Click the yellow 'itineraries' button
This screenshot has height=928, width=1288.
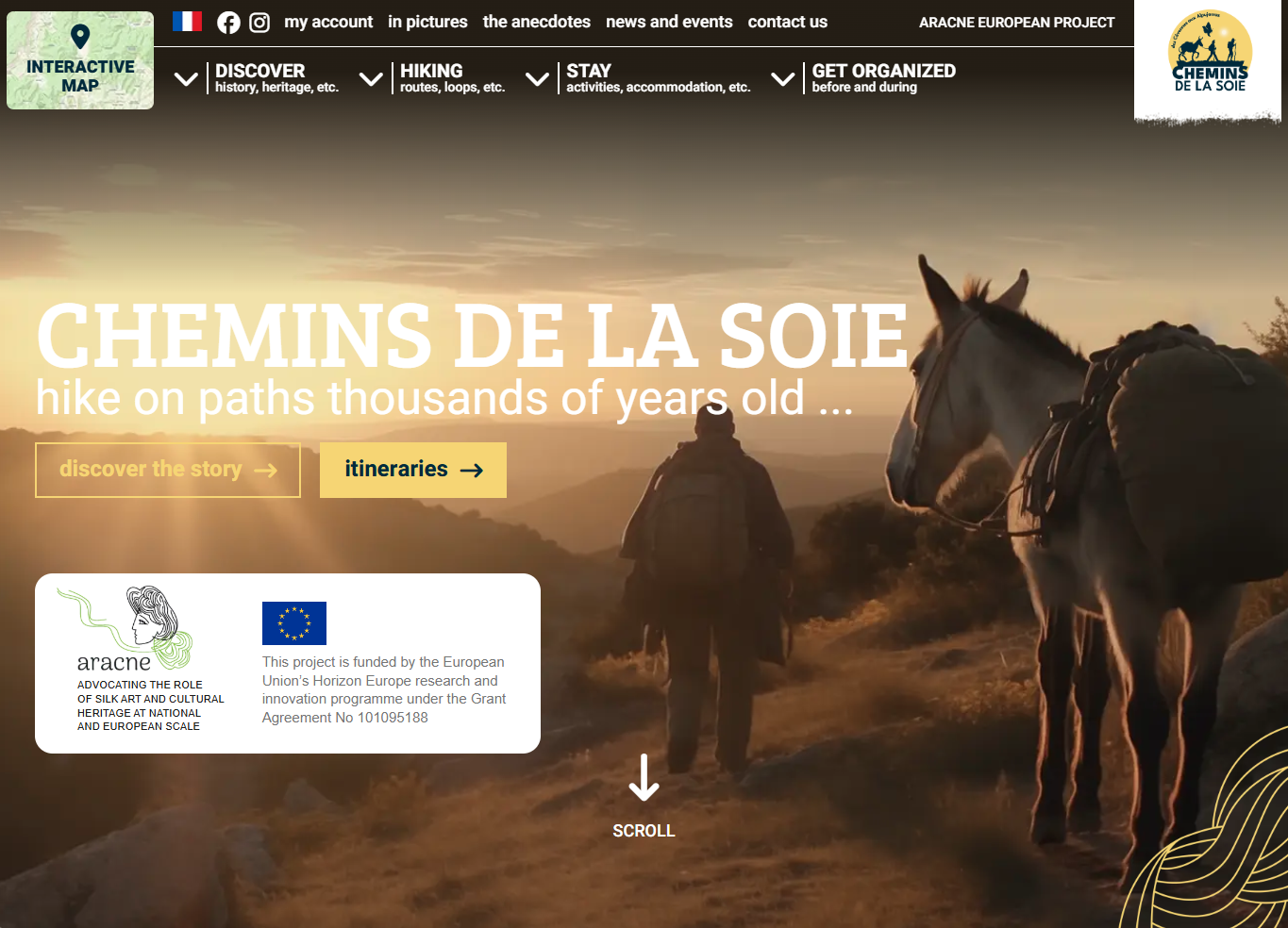tap(413, 470)
